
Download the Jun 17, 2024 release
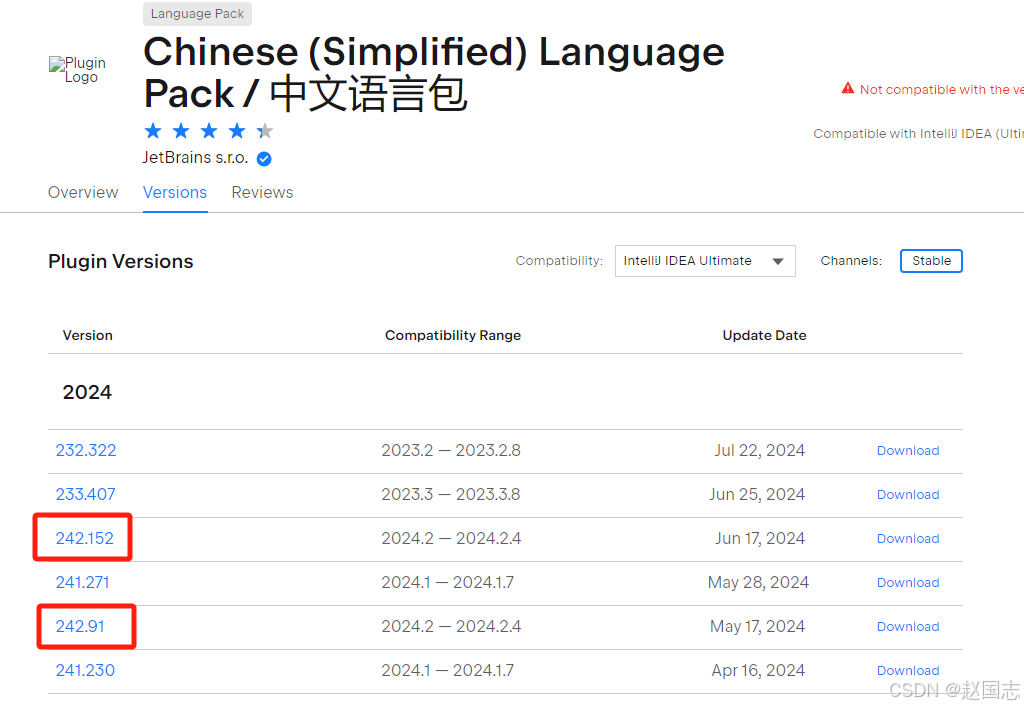[x=908, y=539]
